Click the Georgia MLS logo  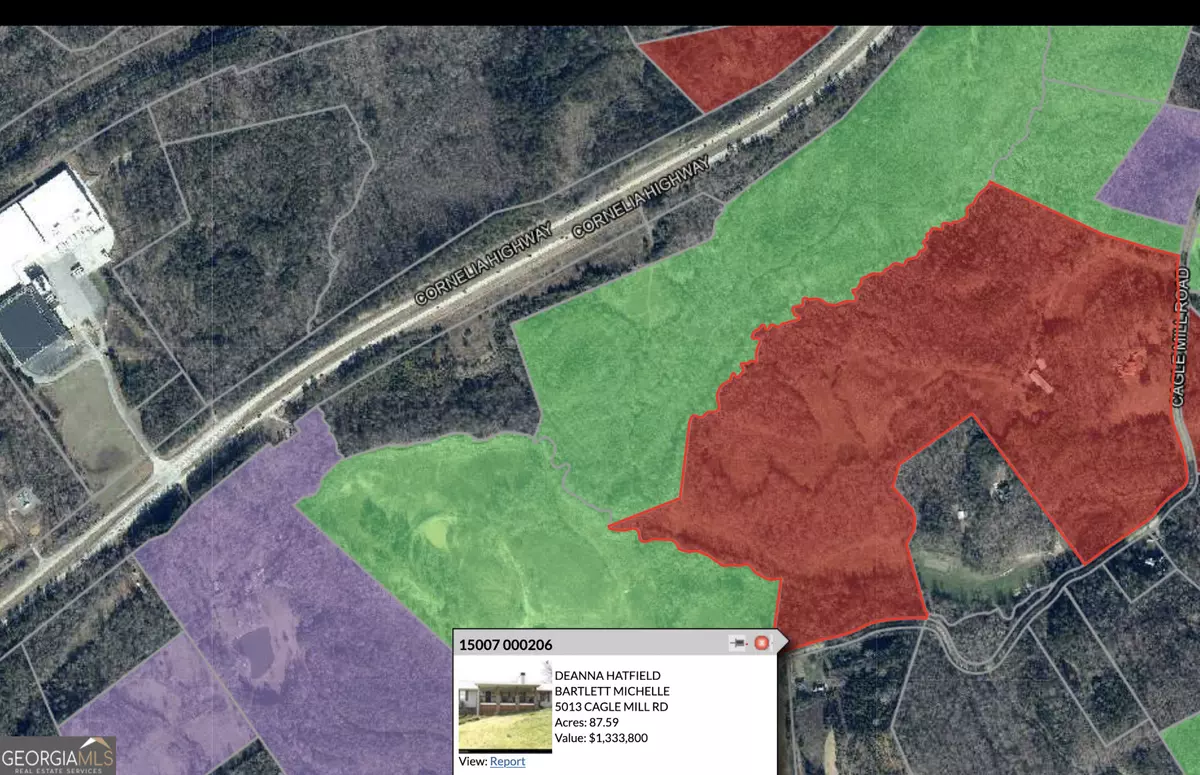pos(58,756)
